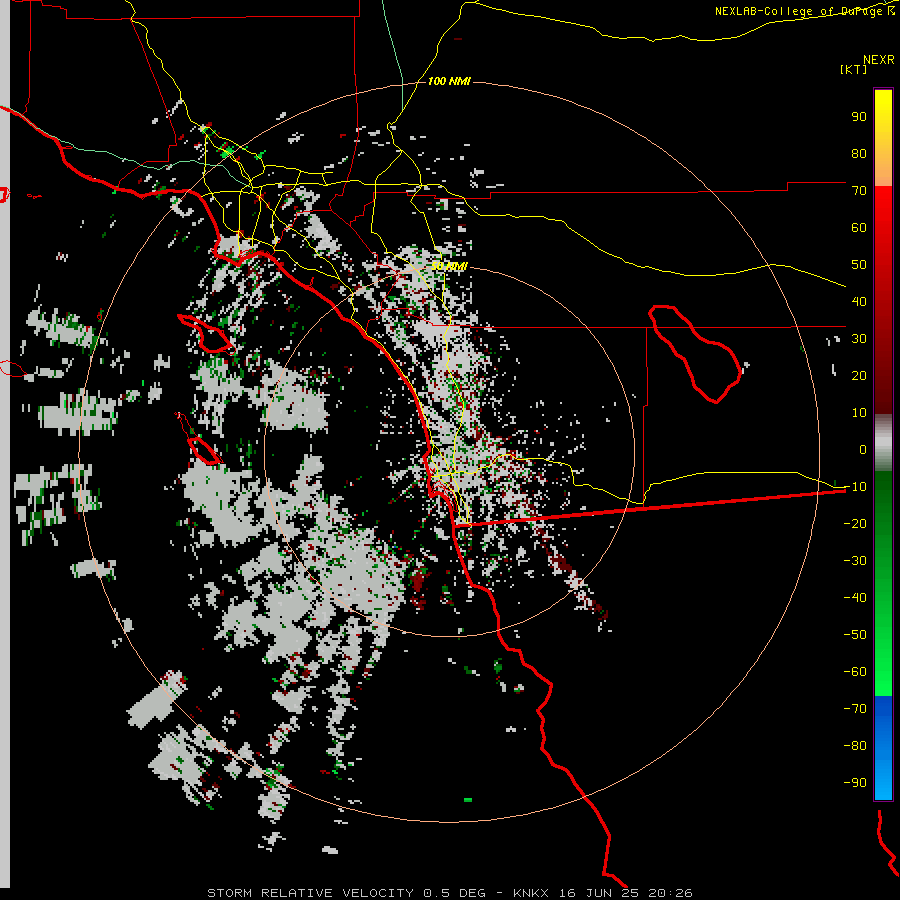Click the positive 30 value on velocity scale
Viewport: 900px width, 900px height.
point(859,339)
